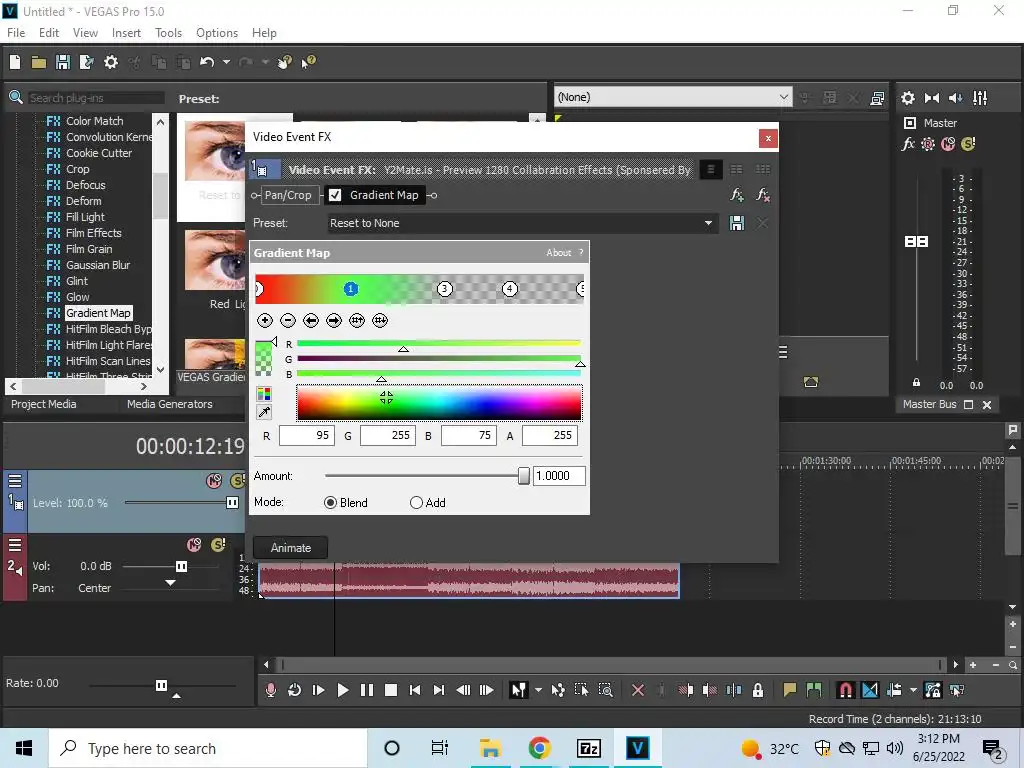This screenshot has height=768, width=1024.
Task: Select gradient color stop 4
Action: coord(509,289)
